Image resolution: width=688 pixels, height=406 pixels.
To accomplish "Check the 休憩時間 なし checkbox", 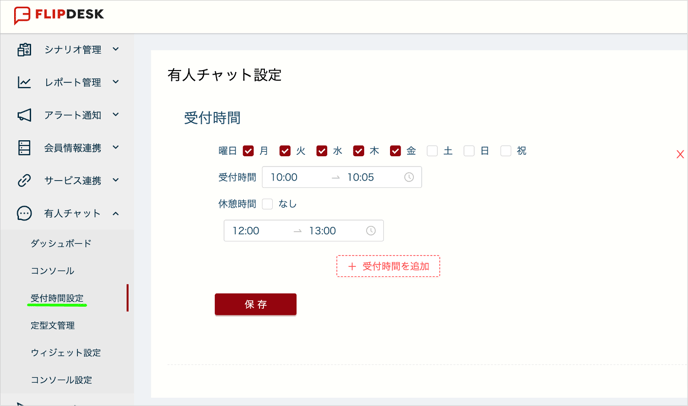I will (267, 204).
